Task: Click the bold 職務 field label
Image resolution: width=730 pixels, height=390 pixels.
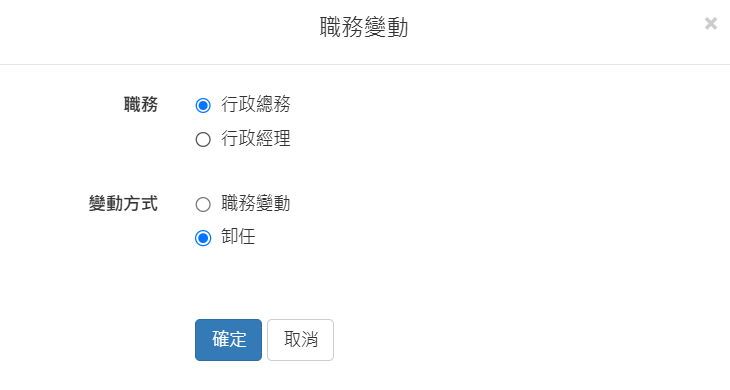Action: point(141,104)
